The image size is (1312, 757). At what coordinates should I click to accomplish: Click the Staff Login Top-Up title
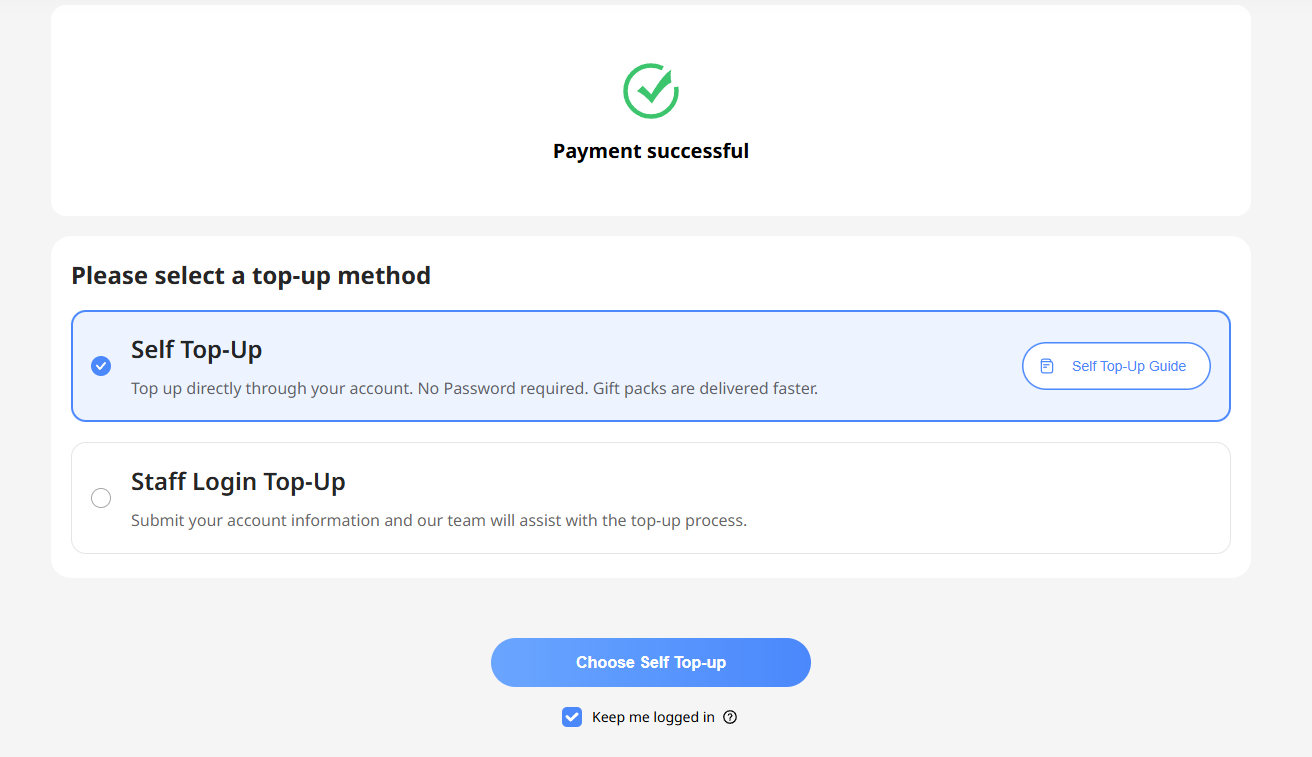[x=238, y=481]
